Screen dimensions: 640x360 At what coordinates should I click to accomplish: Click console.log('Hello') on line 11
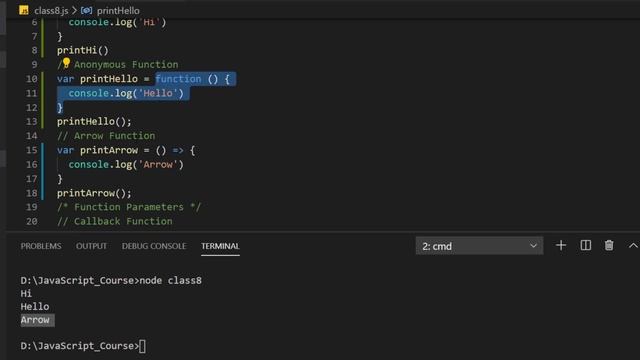126,93
